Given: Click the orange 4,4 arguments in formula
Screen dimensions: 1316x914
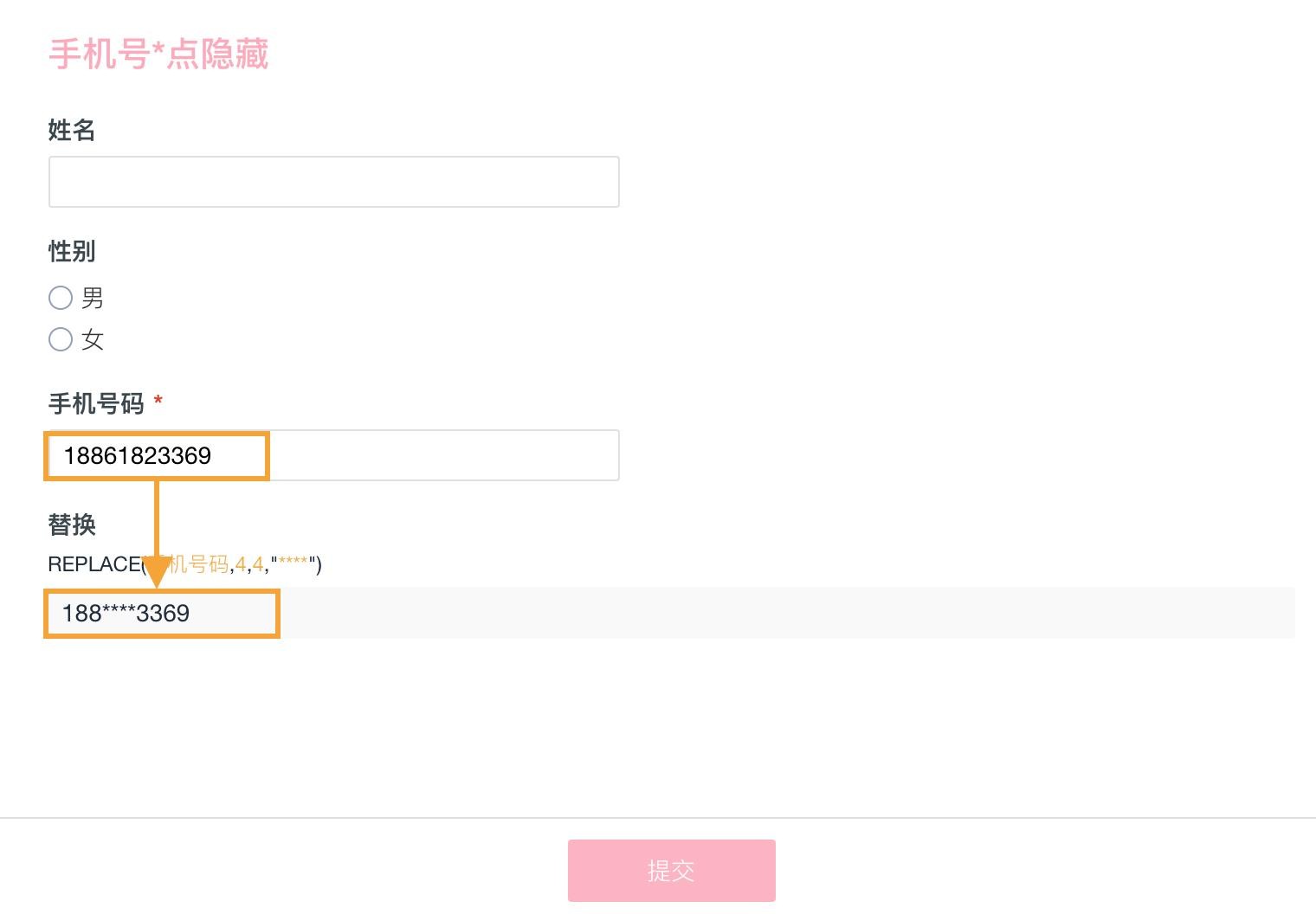Looking at the screenshot, I should point(249,564).
